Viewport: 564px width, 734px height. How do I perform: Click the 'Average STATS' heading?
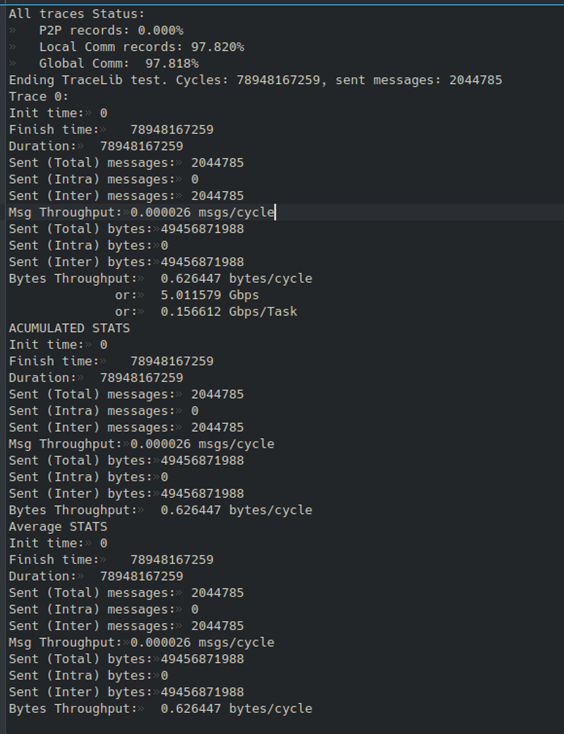pyautogui.click(x=58, y=527)
